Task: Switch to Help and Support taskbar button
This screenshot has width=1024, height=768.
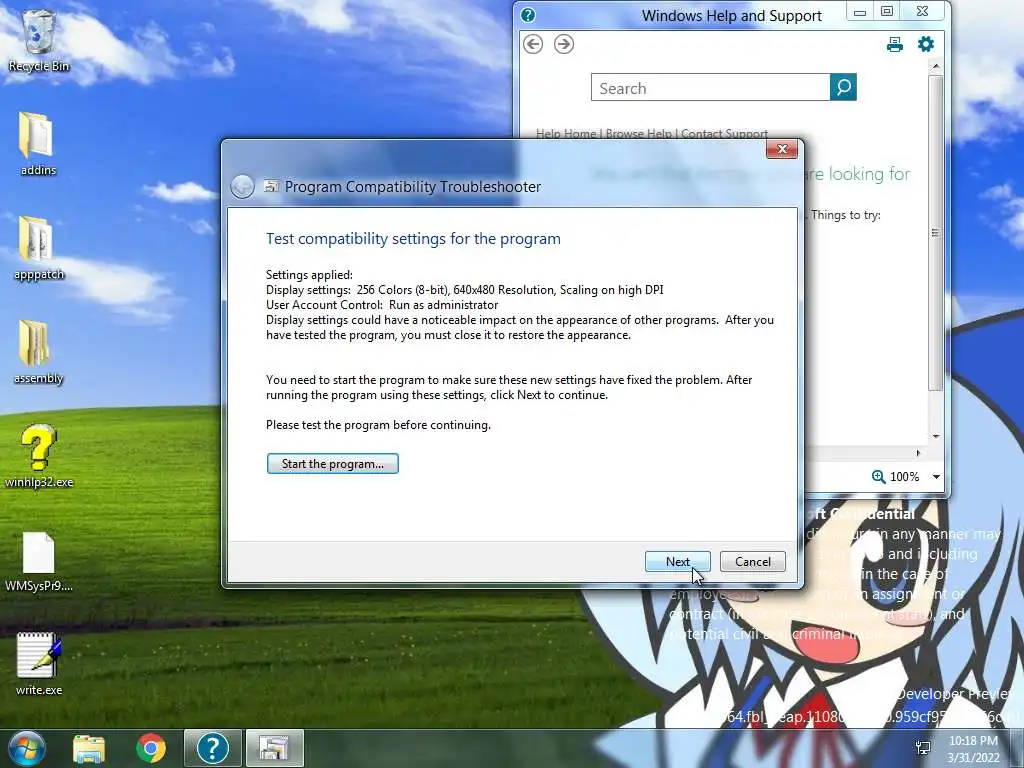Action: click(213, 748)
